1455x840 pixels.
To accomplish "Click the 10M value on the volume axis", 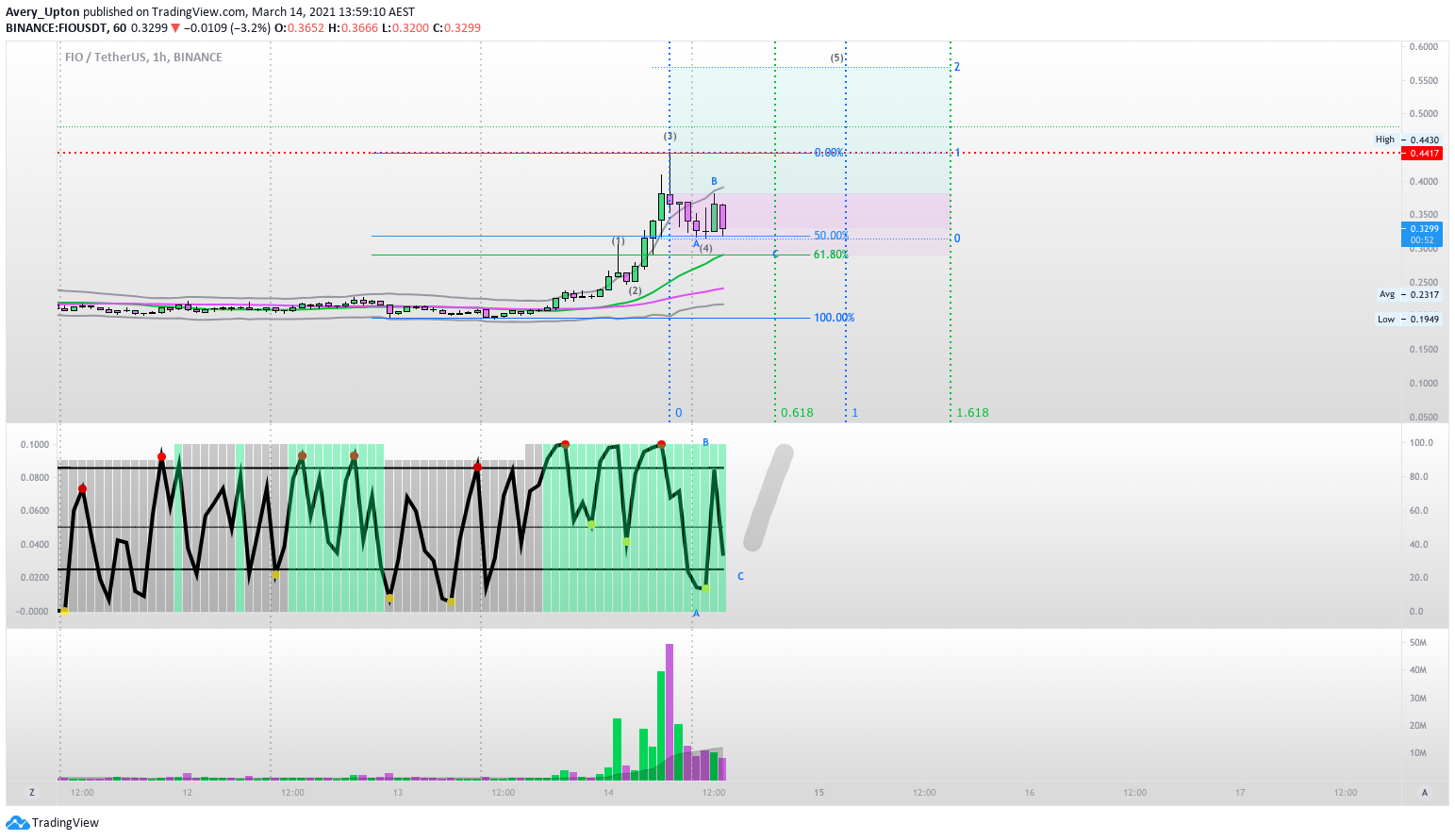I will coord(1417,752).
